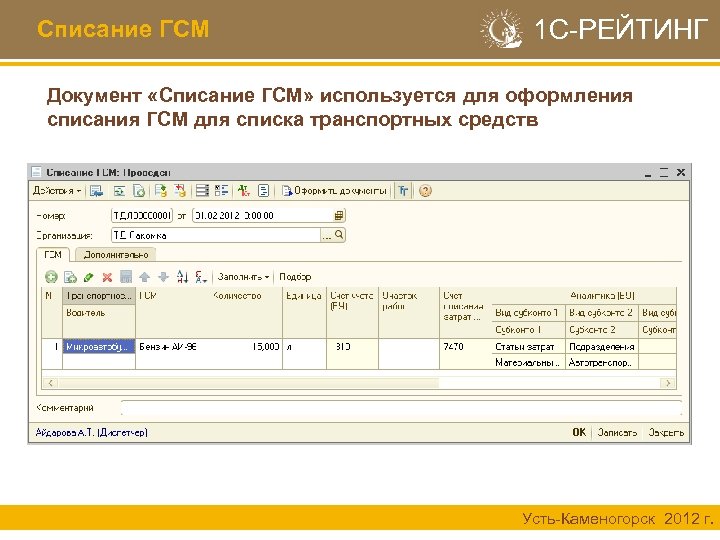
Task: Click the first toolbar icon after Действия
Action: click(96, 191)
